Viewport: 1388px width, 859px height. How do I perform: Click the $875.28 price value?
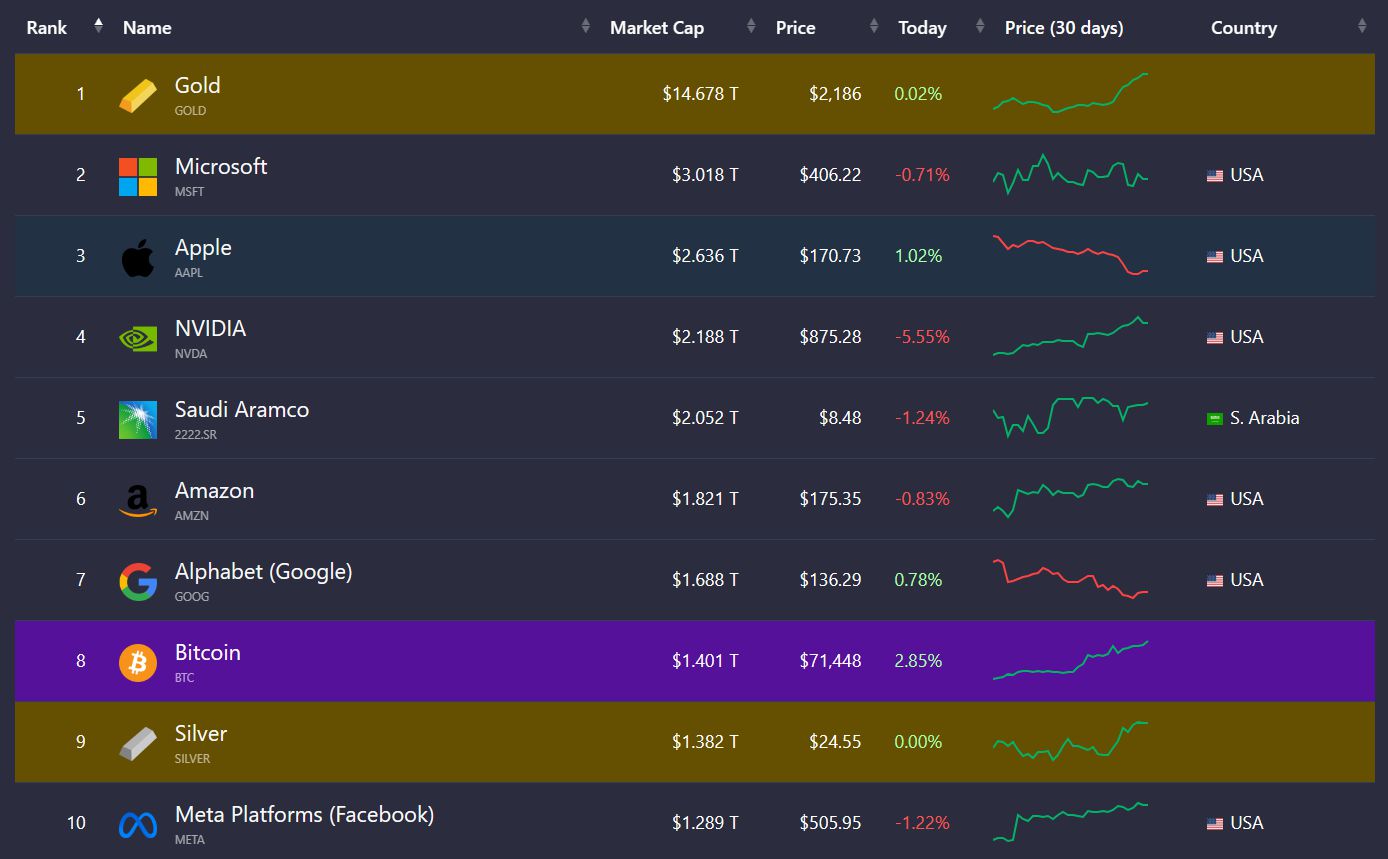point(830,338)
